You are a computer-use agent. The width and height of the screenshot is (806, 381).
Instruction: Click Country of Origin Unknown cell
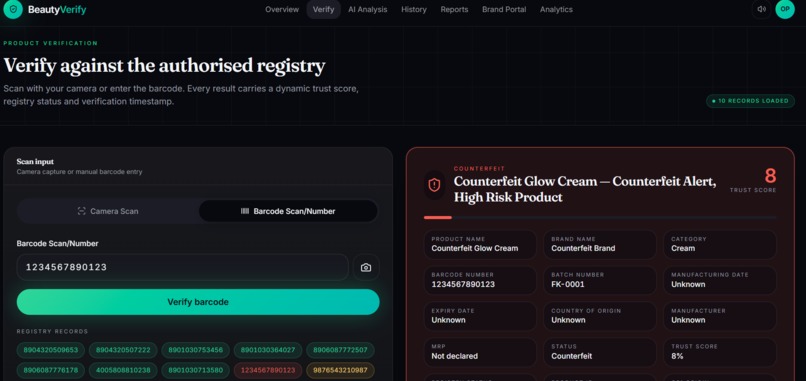point(600,316)
